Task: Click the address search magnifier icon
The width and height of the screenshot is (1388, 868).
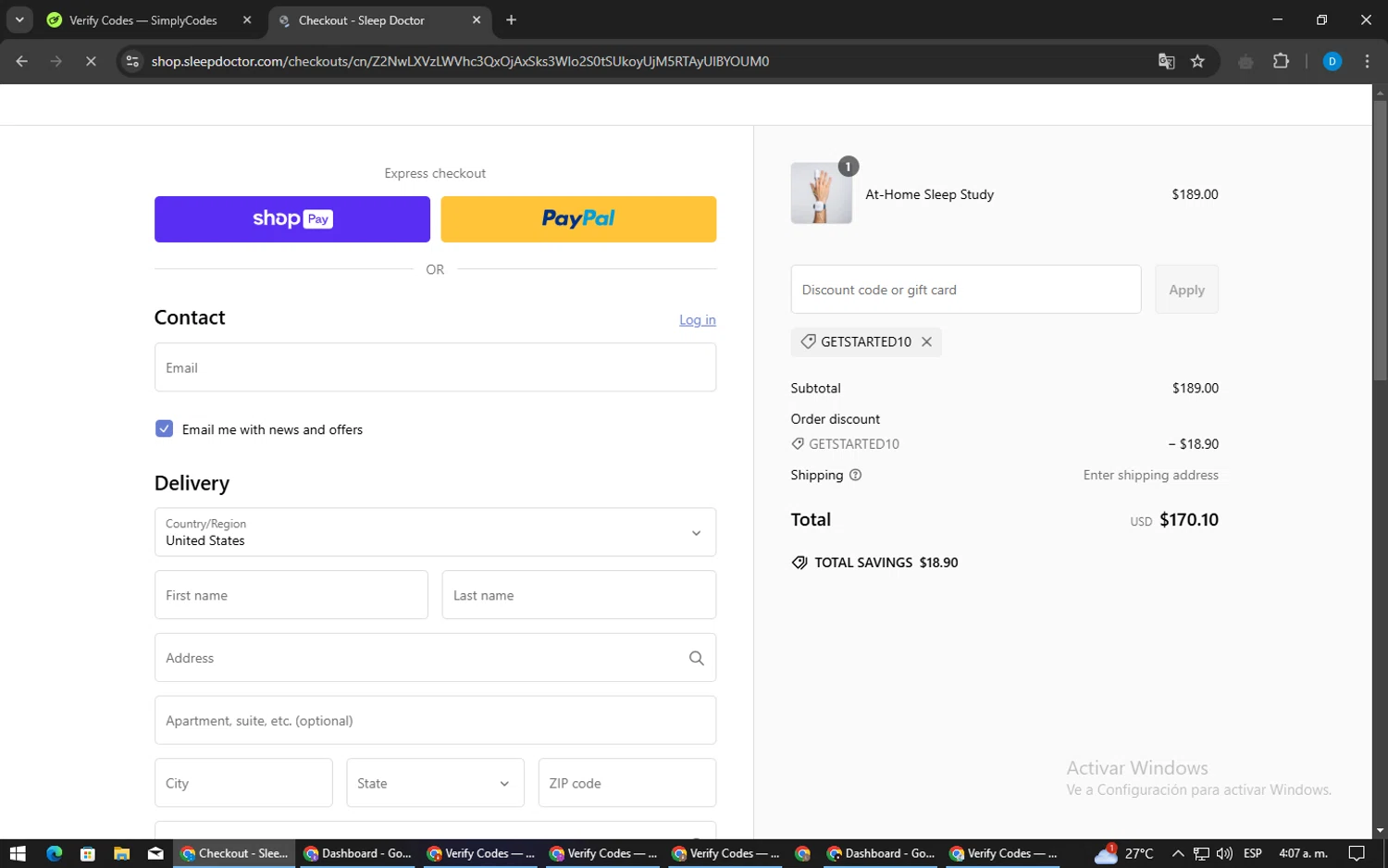Action: point(697,658)
